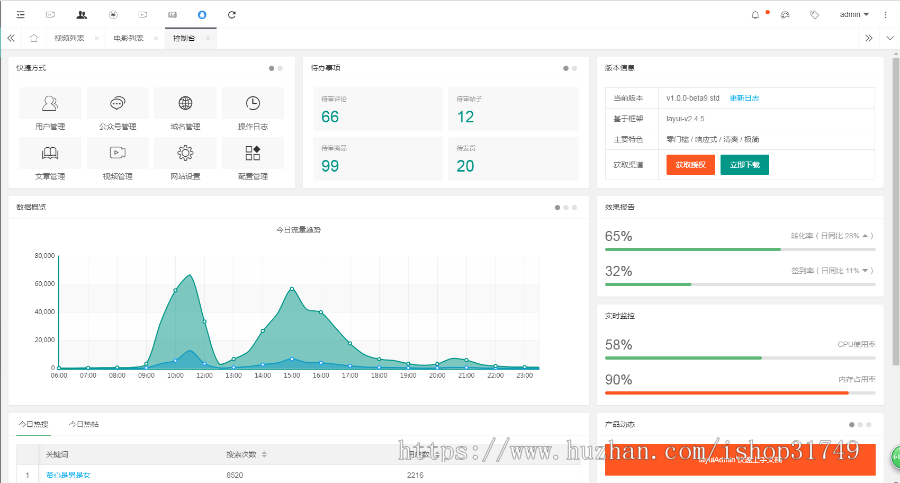Screen dimensions: 900x483
Task: Switch to the 电影列表 tab
Action: (128, 38)
